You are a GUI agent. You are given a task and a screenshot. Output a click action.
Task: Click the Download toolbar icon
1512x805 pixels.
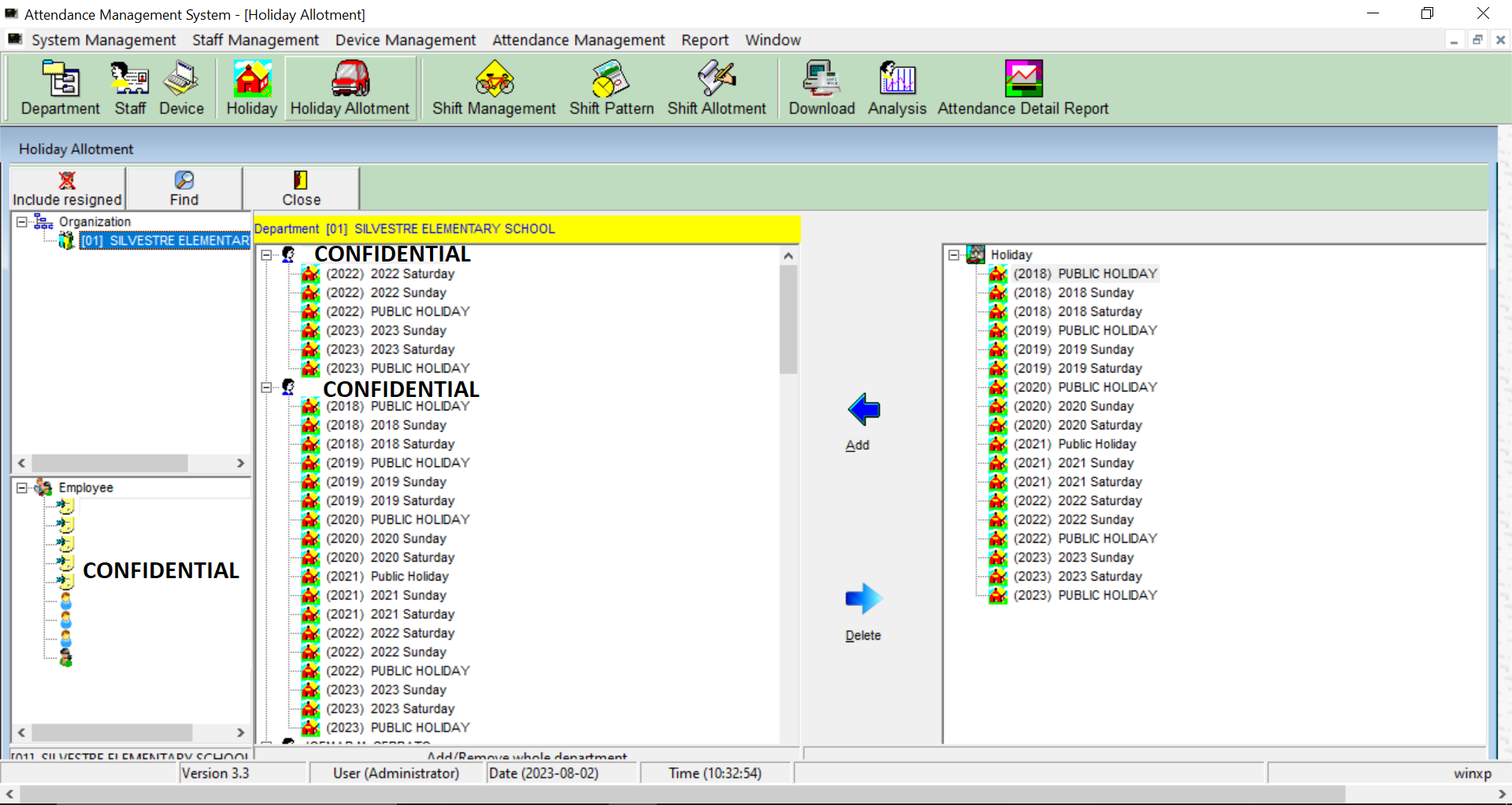[x=821, y=88]
